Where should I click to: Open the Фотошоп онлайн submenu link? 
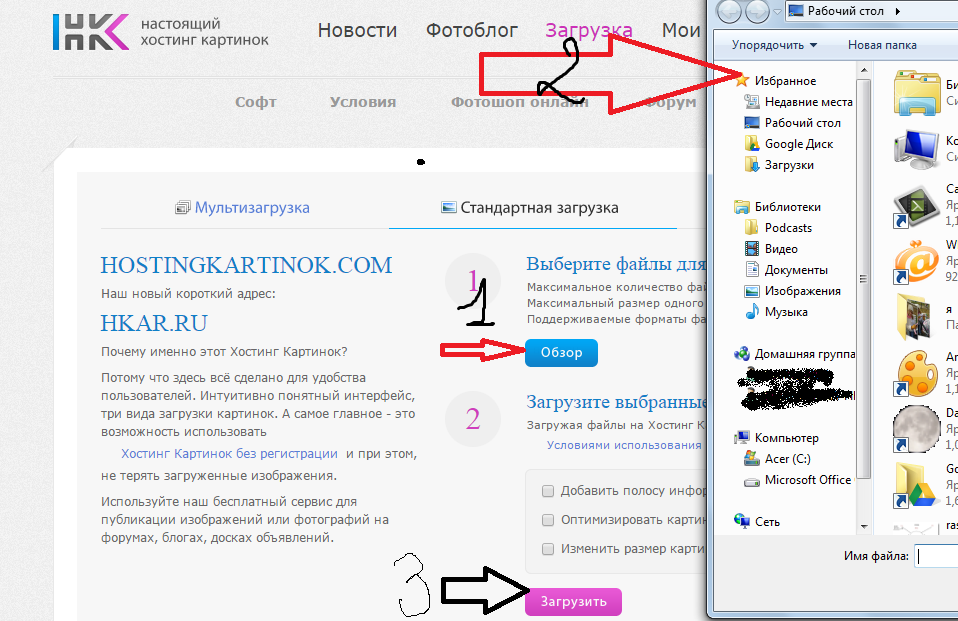519,102
